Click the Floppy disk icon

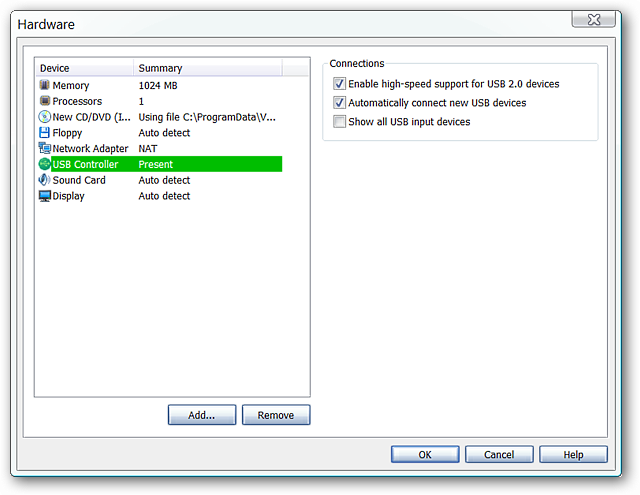44,133
